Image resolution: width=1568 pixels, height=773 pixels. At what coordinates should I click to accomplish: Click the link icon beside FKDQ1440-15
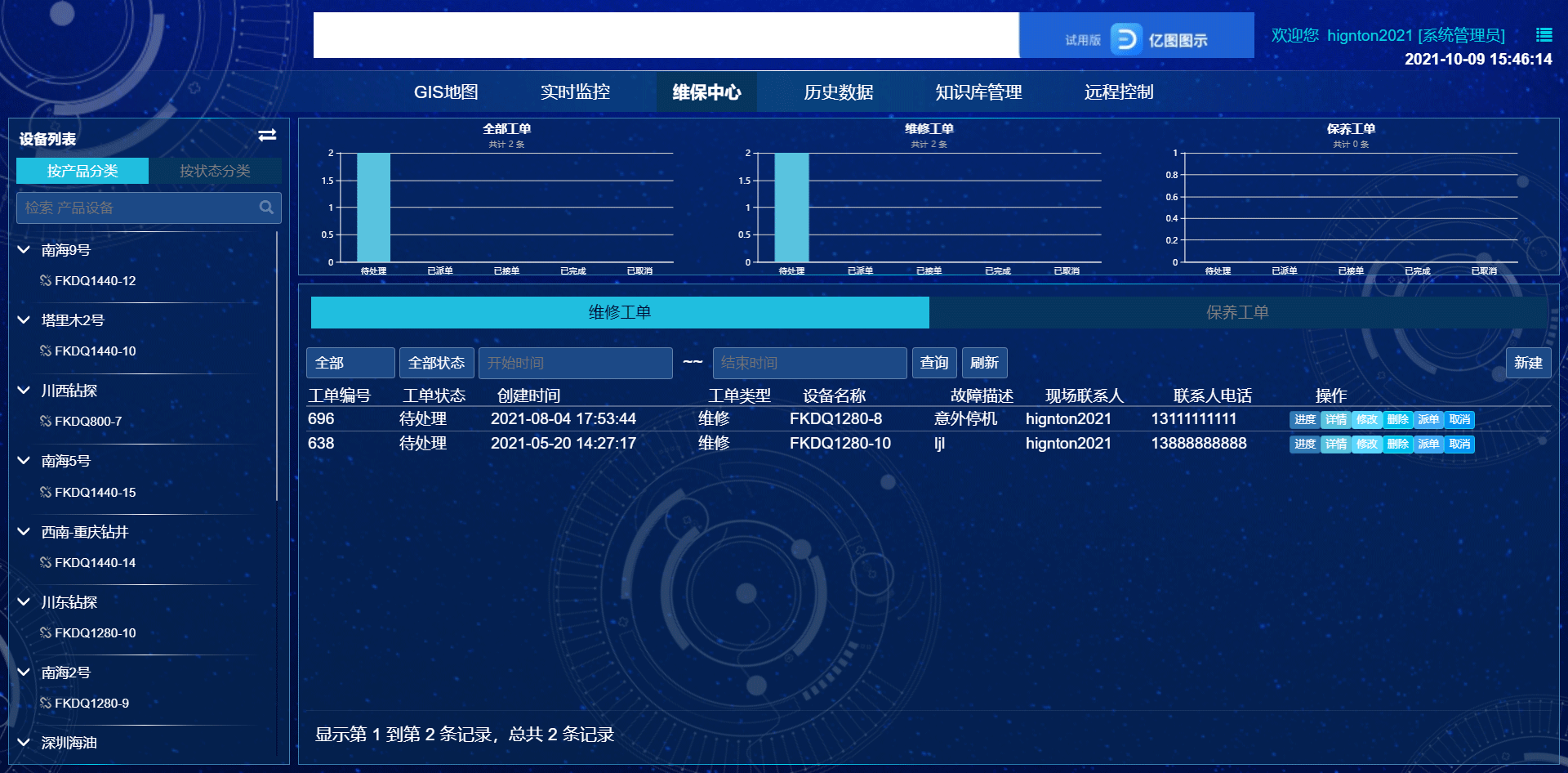point(46,492)
